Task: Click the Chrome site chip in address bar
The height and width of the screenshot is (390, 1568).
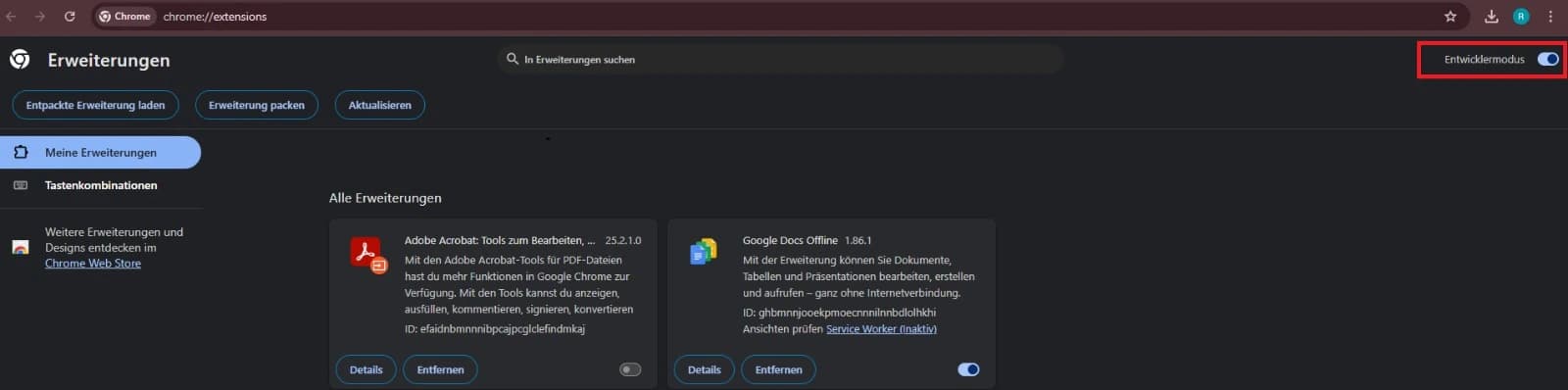Action: (125, 17)
